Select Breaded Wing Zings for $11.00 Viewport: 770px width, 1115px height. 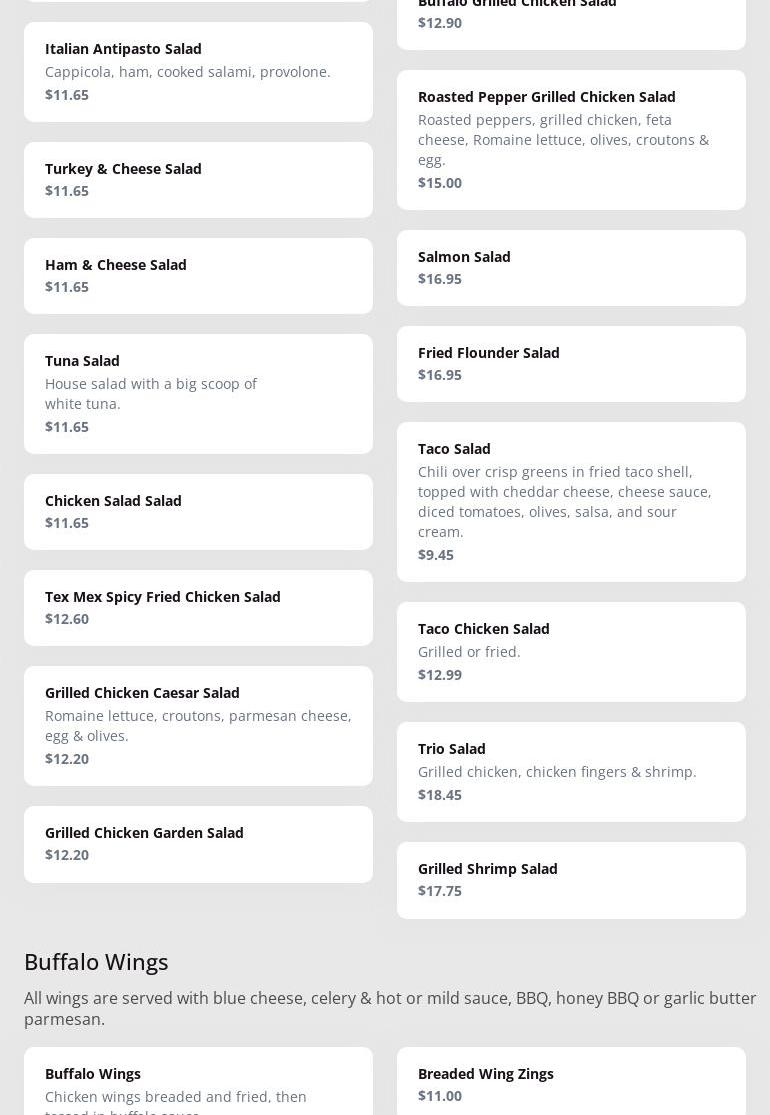pyautogui.click(x=571, y=1084)
